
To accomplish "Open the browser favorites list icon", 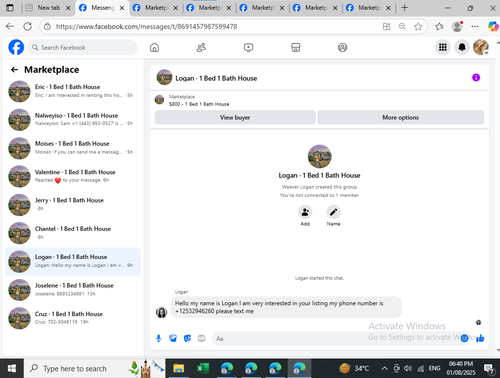I will click(x=439, y=26).
